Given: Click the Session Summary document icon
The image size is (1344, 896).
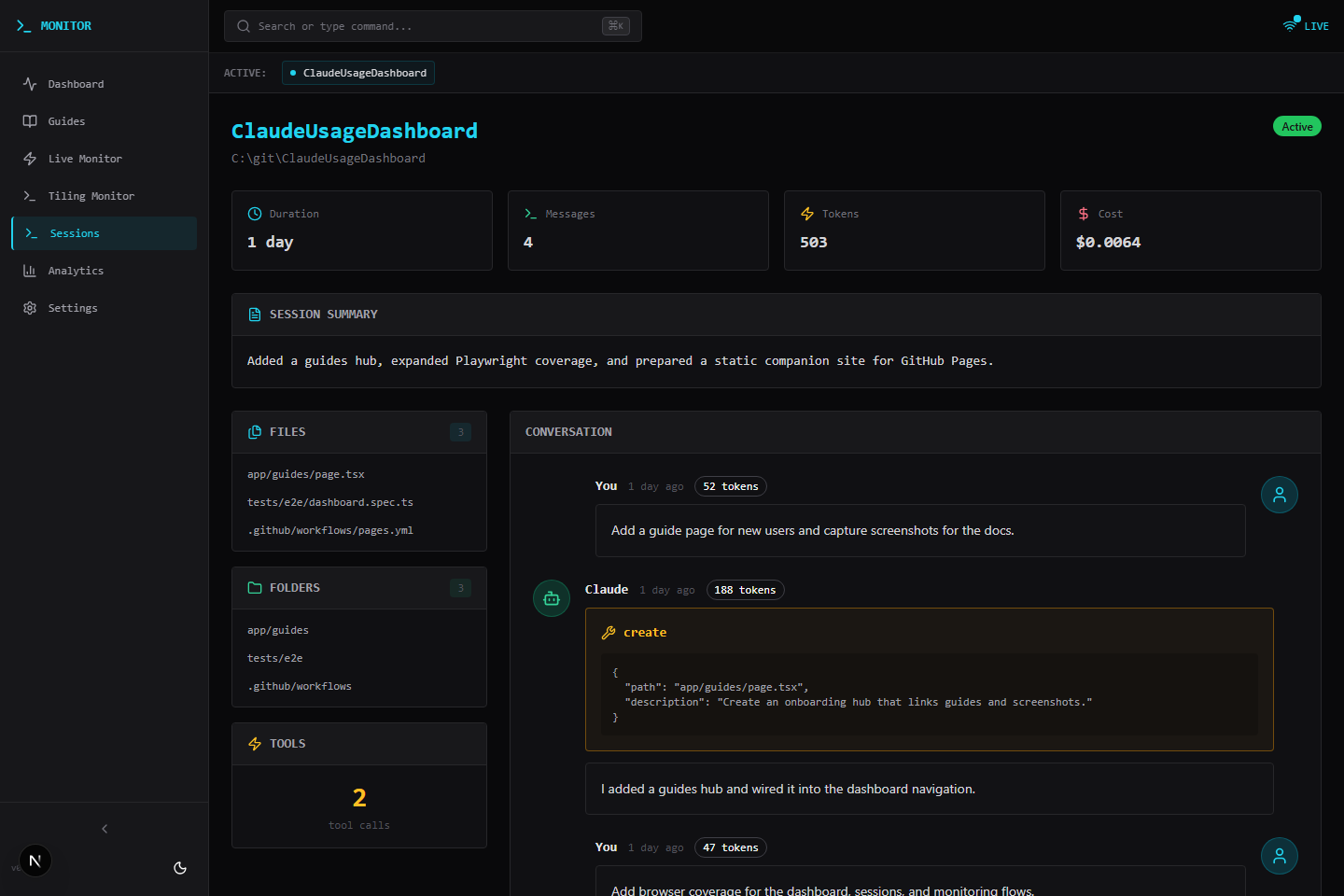Looking at the screenshot, I should click(x=255, y=315).
